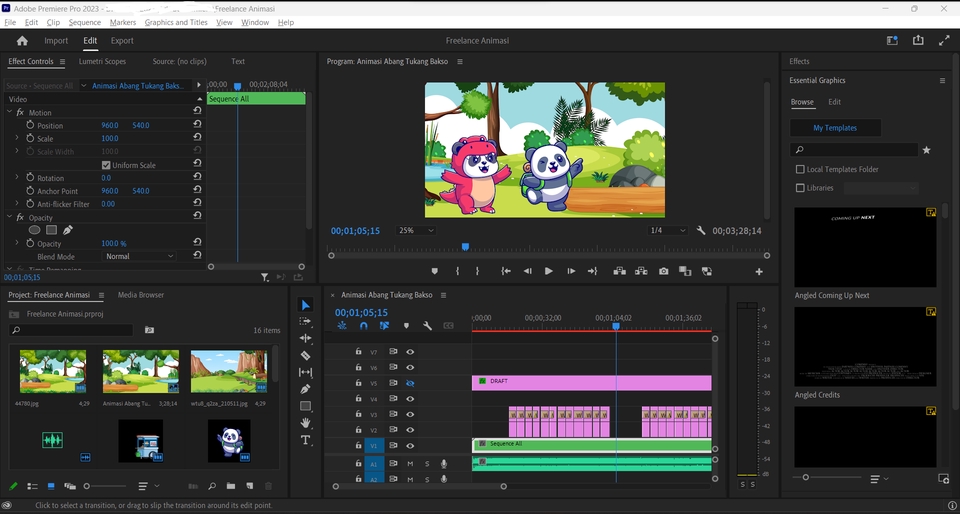Select the Selection tool arrow
Image resolution: width=960 pixels, height=514 pixels.
(306, 305)
